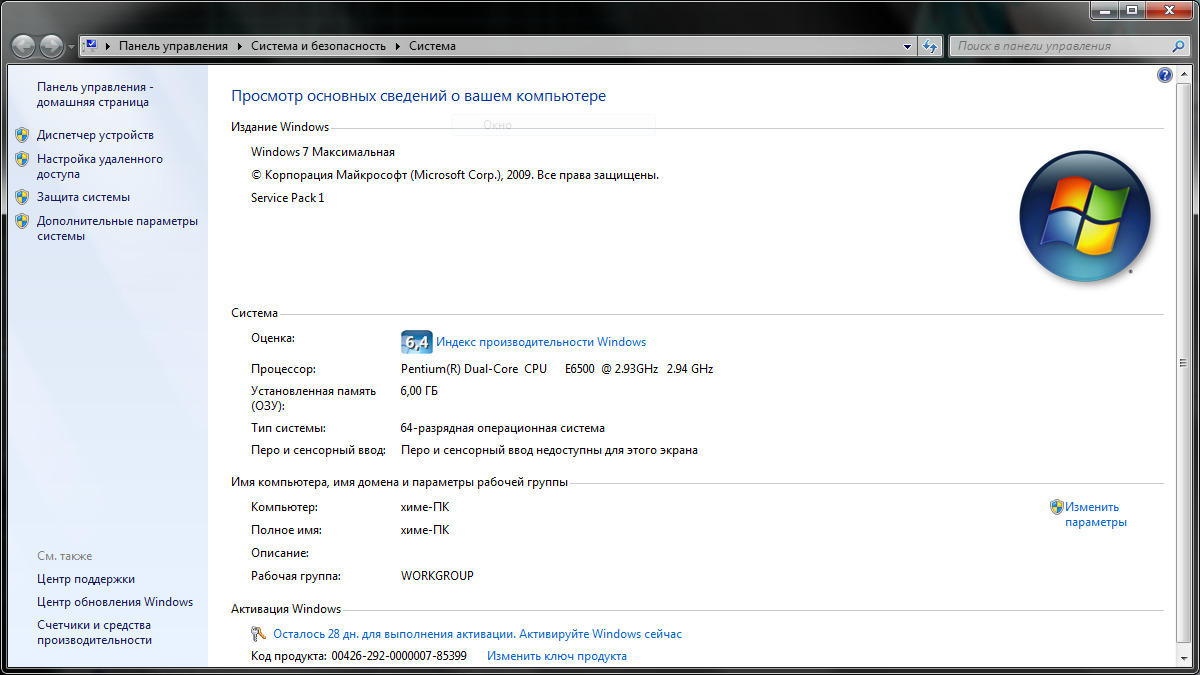Click the 6,4 performance rating badge
Image resolution: width=1200 pixels, height=675 pixels.
[x=416, y=341]
